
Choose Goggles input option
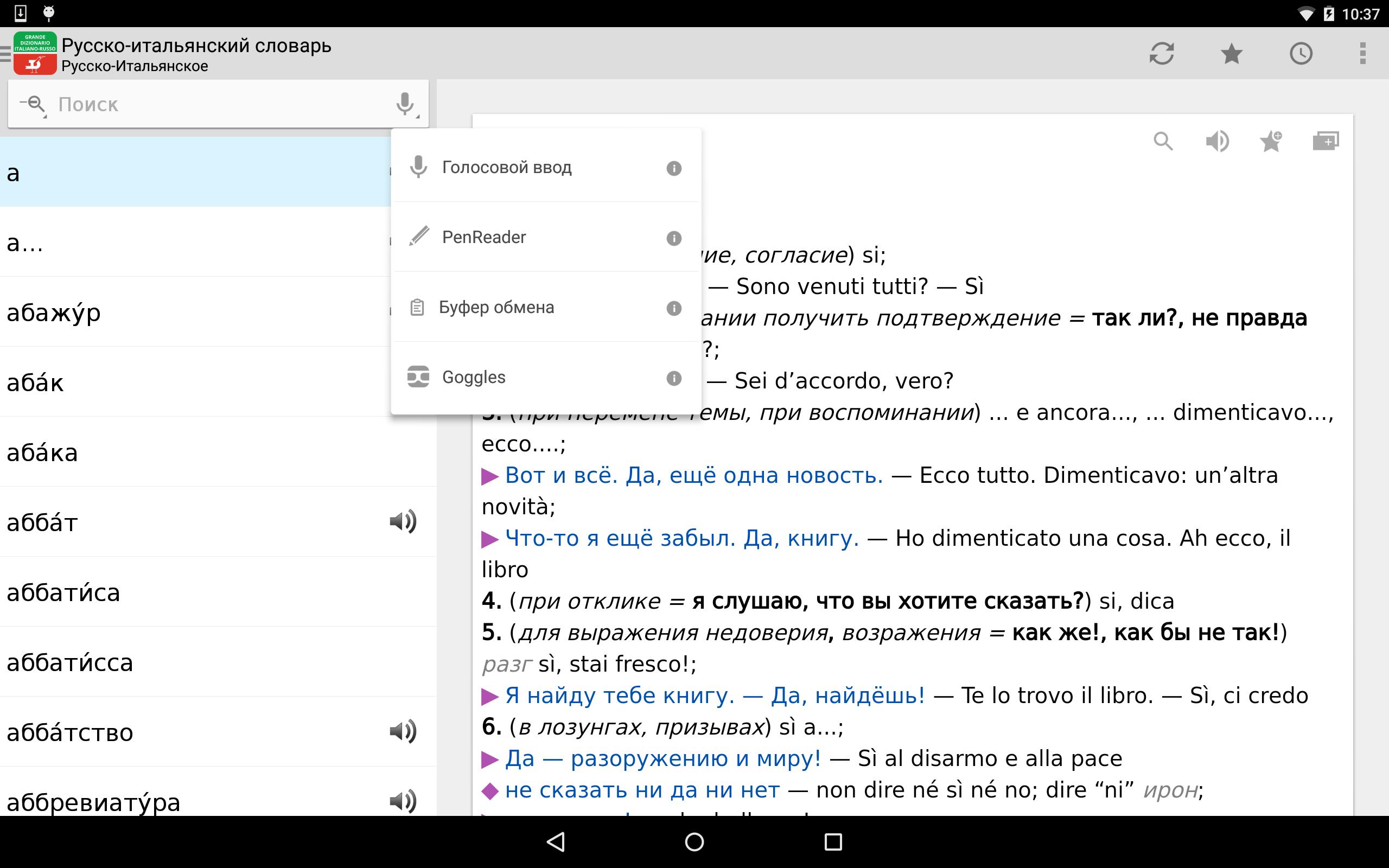pyautogui.click(x=473, y=377)
